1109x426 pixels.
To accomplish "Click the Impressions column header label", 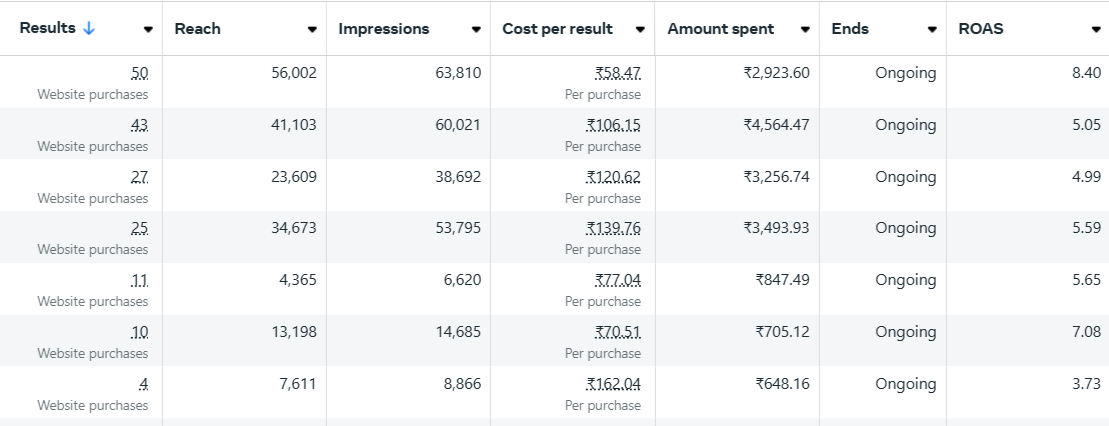I will coord(384,29).
